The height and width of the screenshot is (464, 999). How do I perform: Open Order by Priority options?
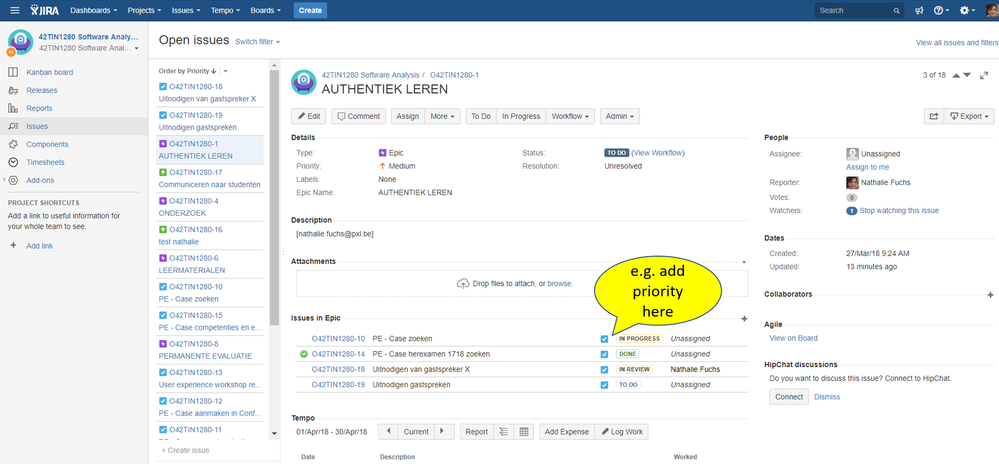tap(226, 71)
